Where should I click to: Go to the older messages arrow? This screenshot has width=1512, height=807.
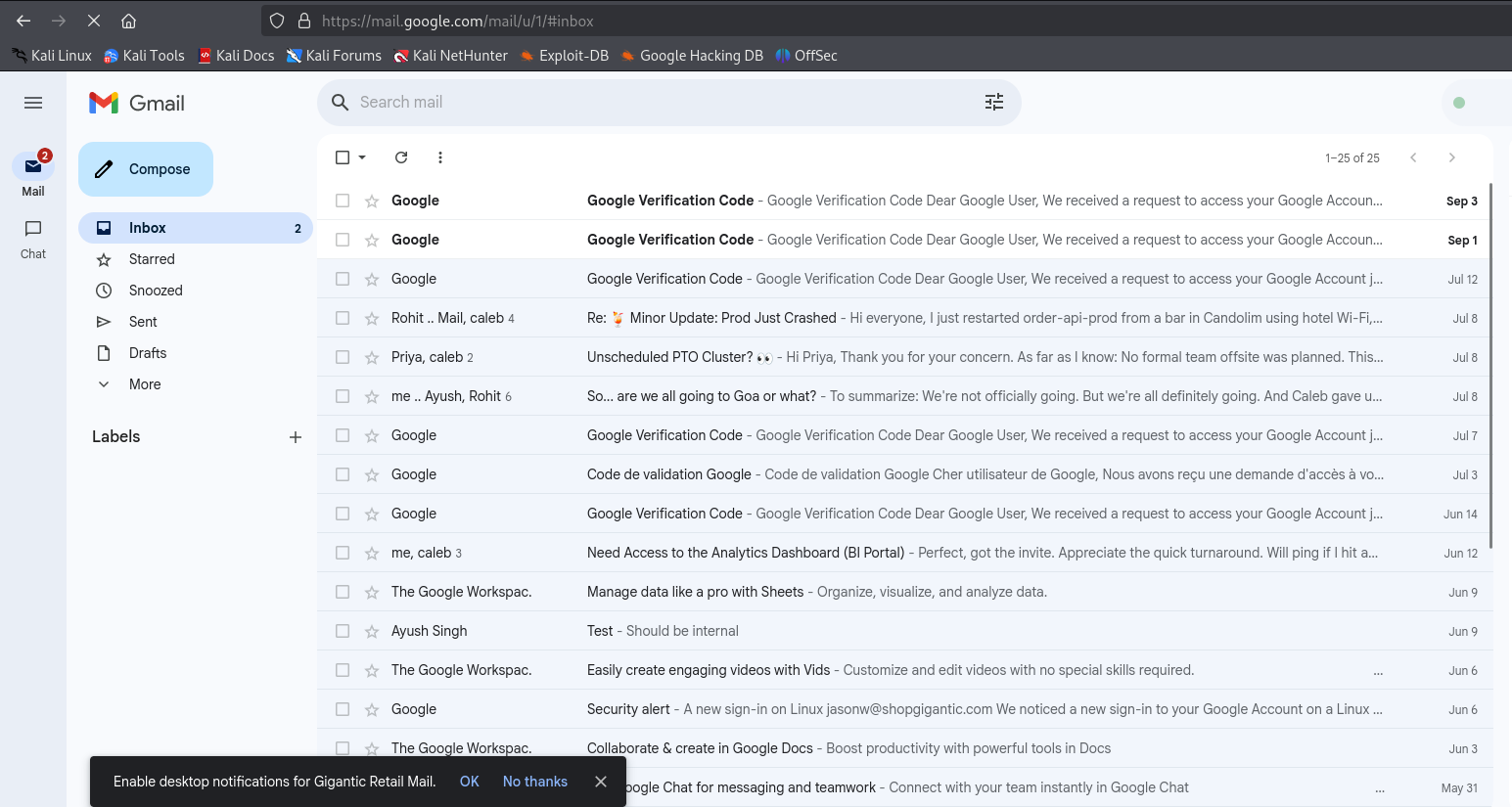(1452, 157)
